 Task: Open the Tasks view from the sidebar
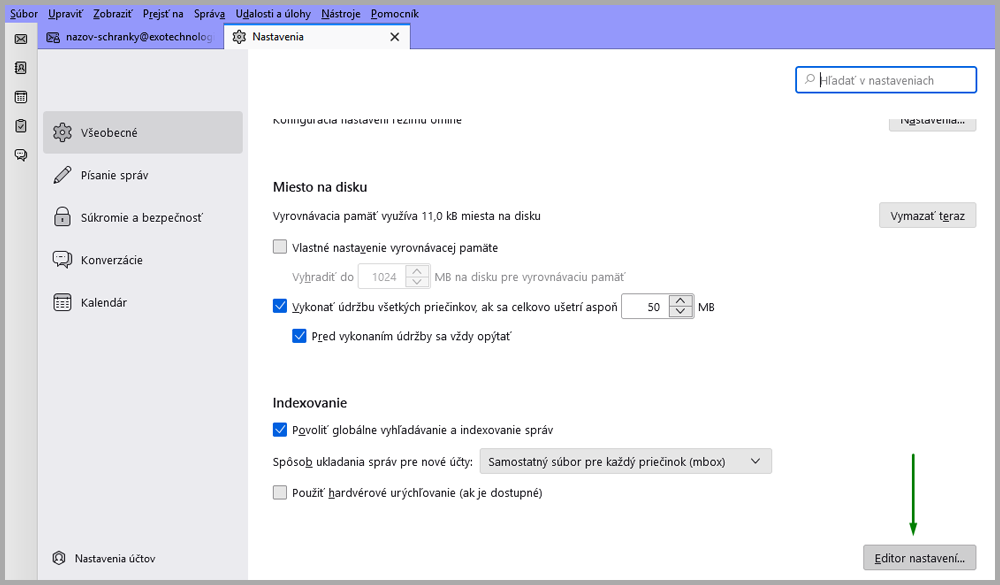(20, 126)
